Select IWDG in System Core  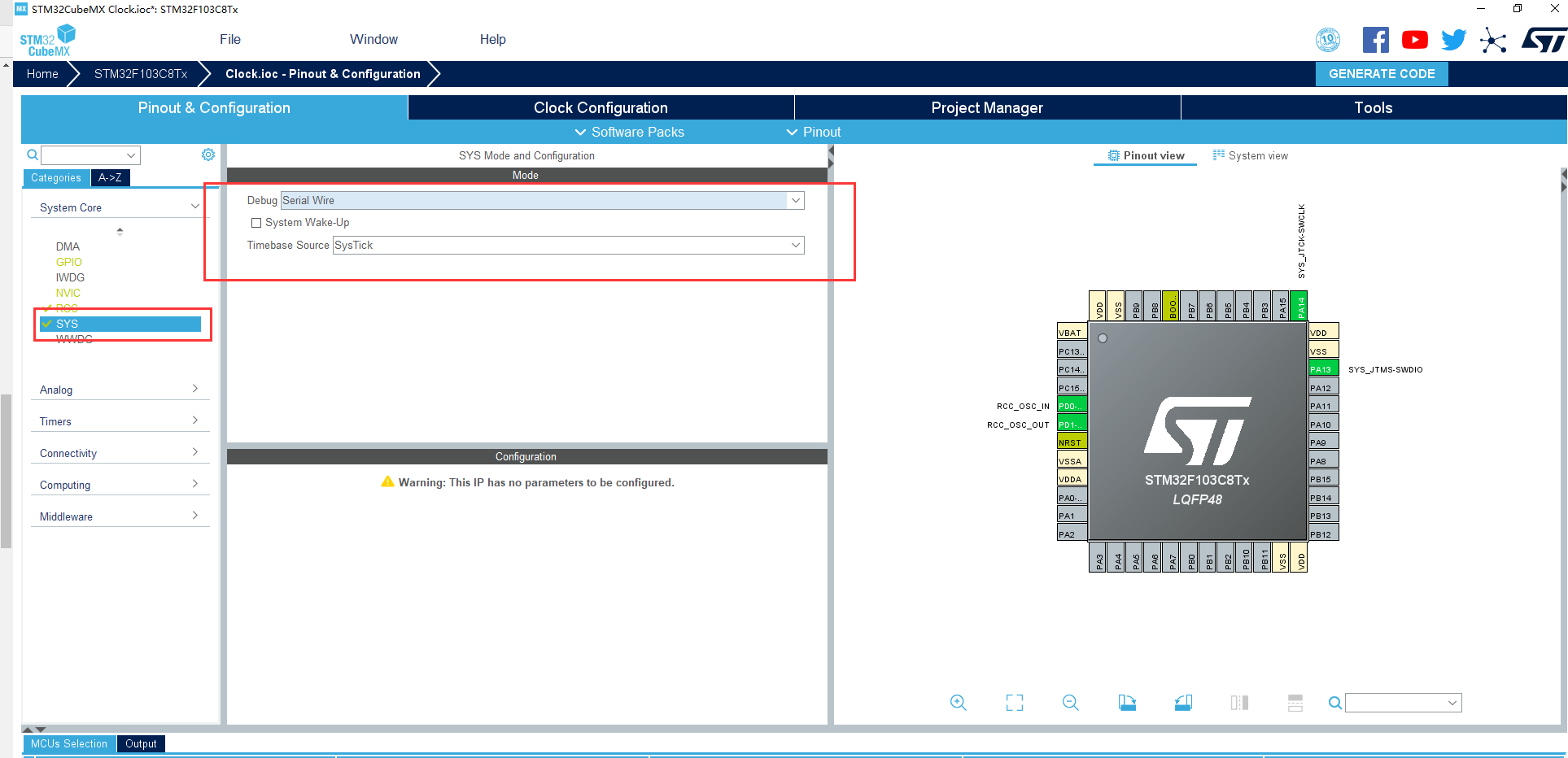pos(70,277)
